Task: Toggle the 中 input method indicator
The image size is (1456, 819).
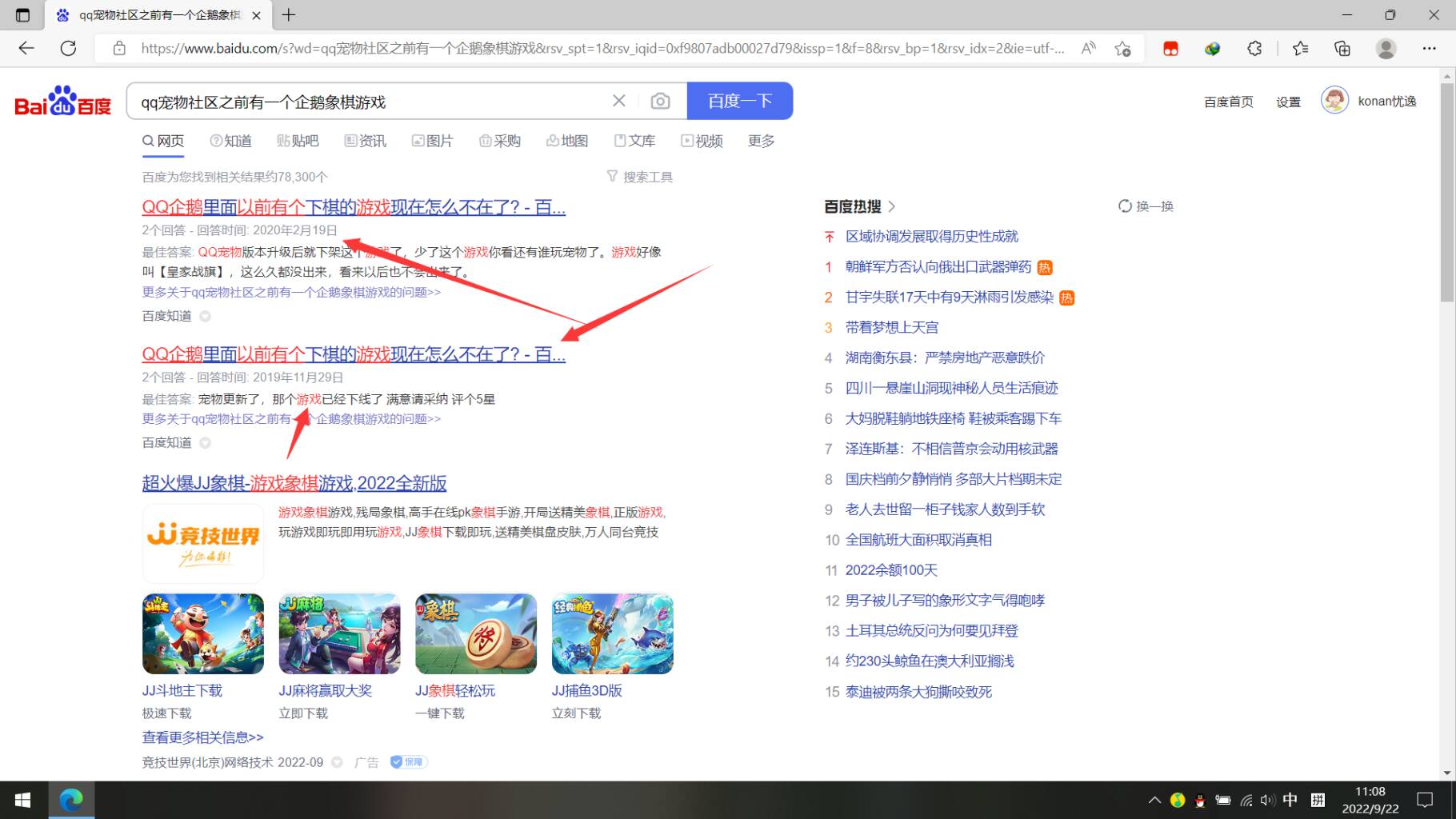Action: 1290,800
